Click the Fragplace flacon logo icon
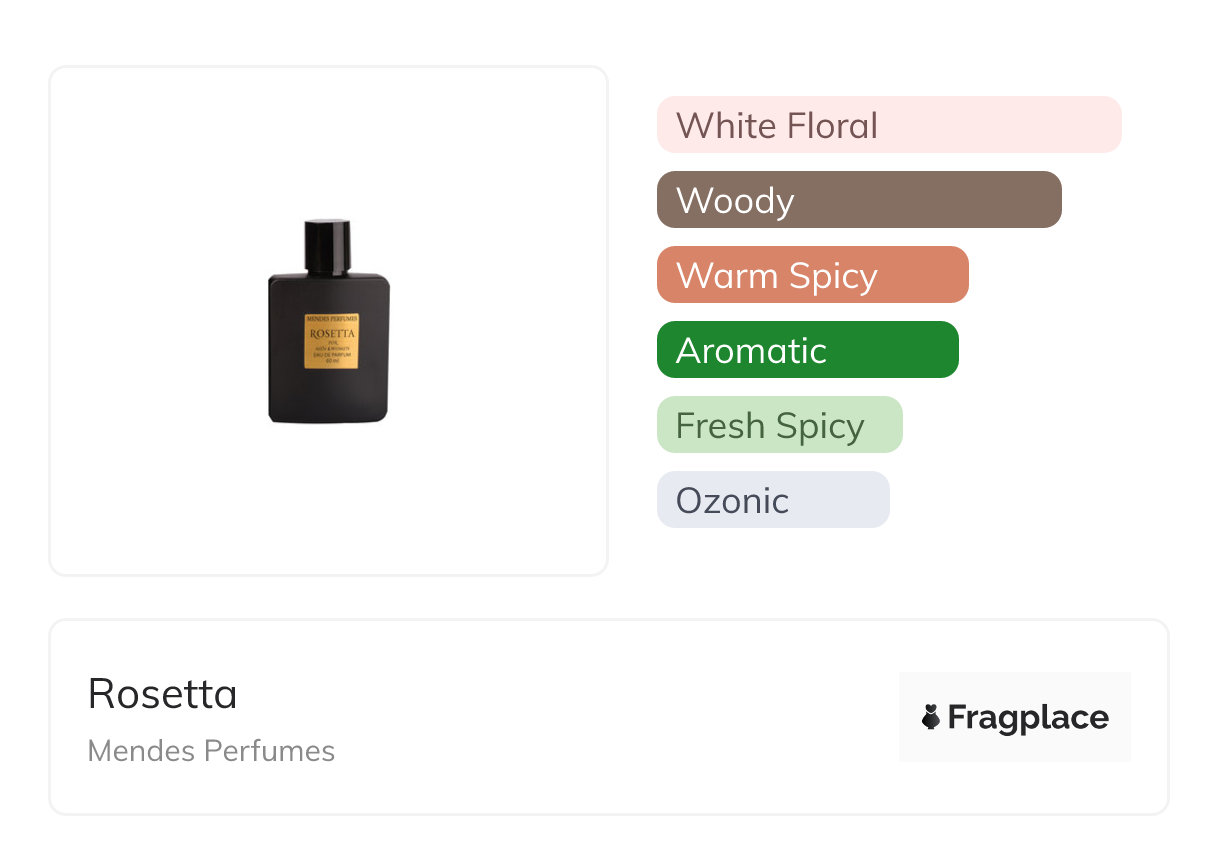This screenshot has width=1218, height=864. coord(931,717)
